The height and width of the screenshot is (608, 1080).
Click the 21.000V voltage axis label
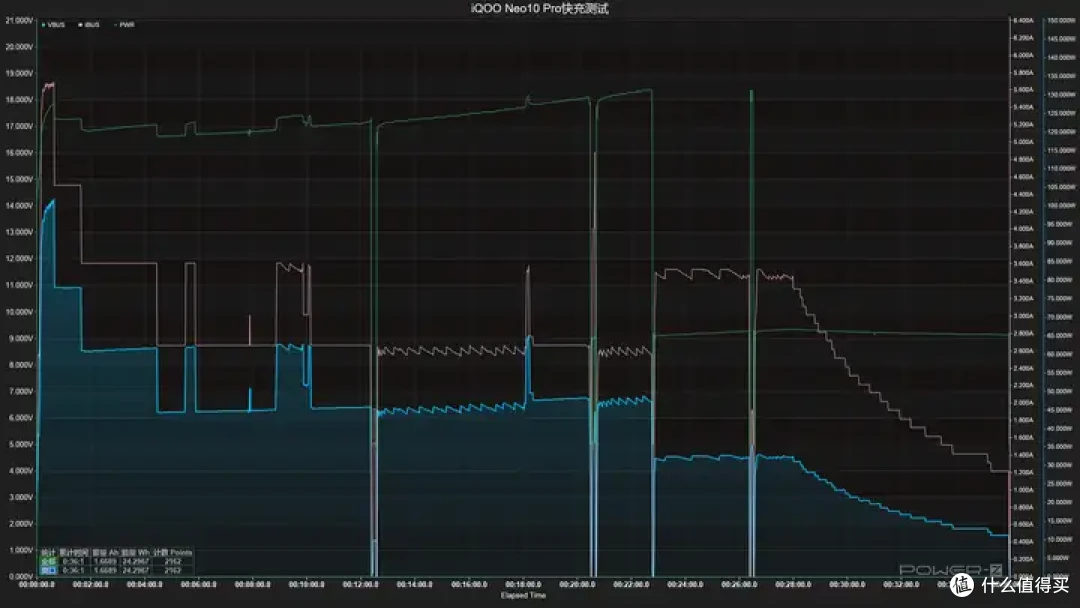pos(19,21)
